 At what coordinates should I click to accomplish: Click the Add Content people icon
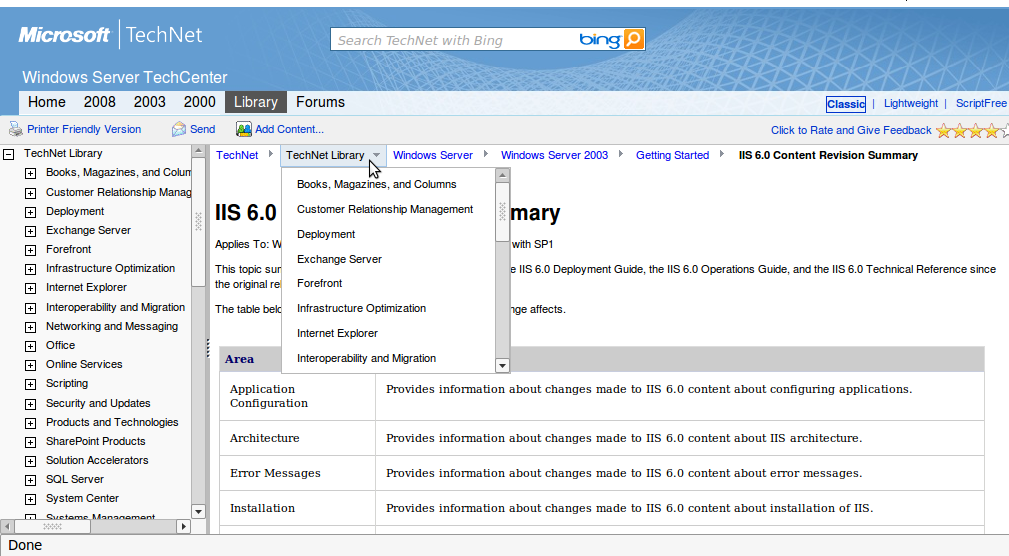(x=243, y=129)
